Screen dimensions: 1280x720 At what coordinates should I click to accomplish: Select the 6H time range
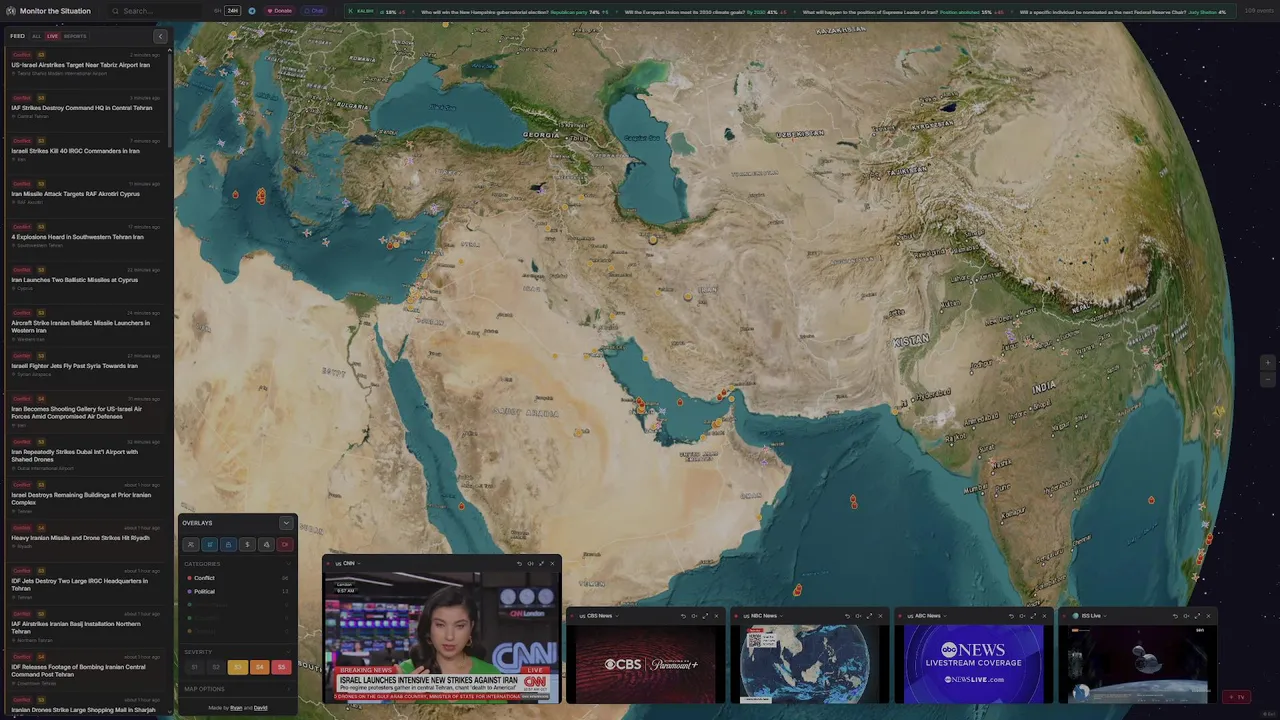pyautogui.click(x=217, y=11)
